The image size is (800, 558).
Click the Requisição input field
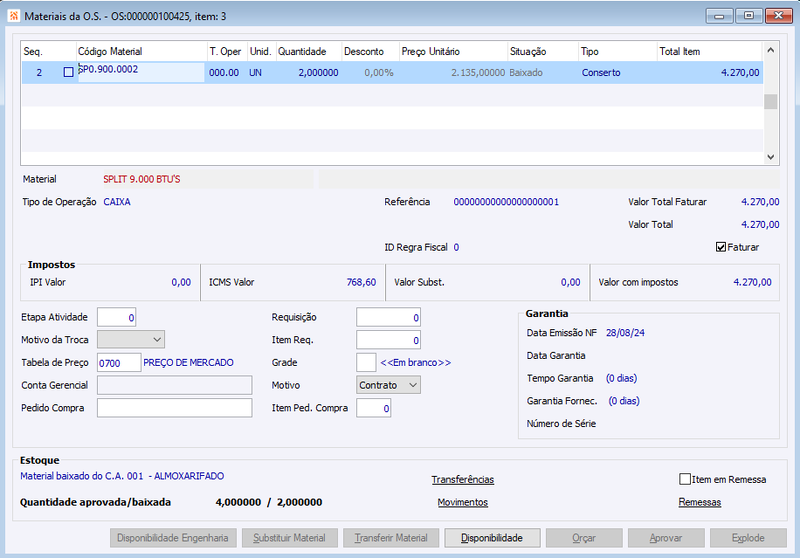pos(388,317)
